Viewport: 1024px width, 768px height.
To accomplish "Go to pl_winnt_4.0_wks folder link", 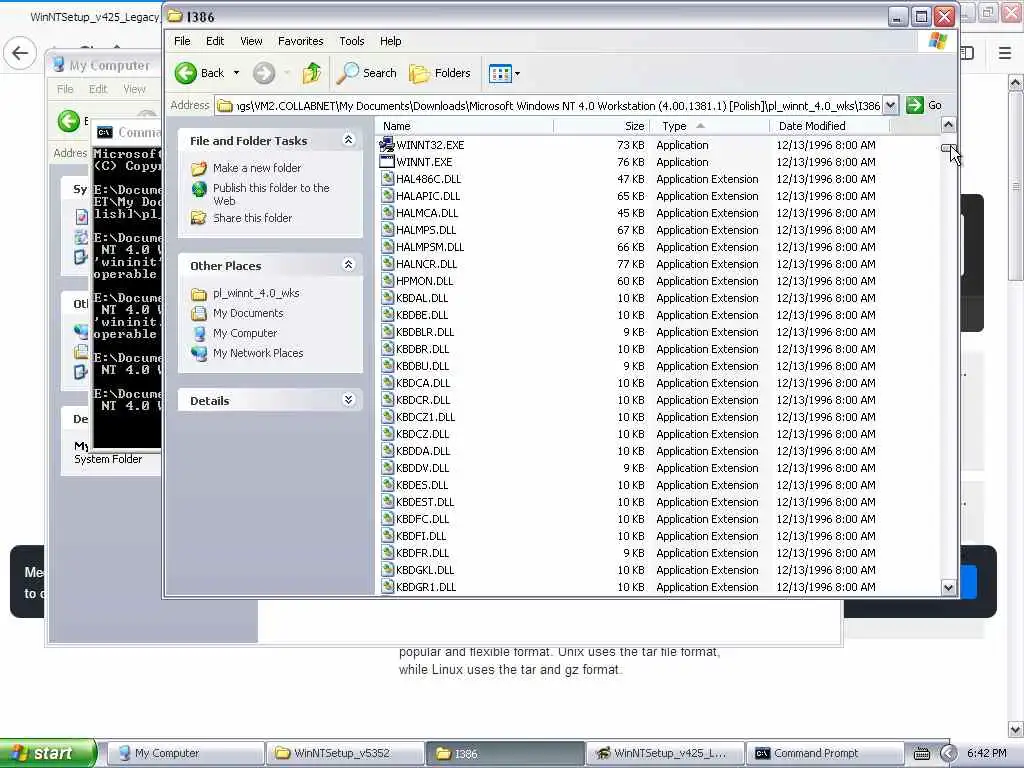I will [256, 293].
